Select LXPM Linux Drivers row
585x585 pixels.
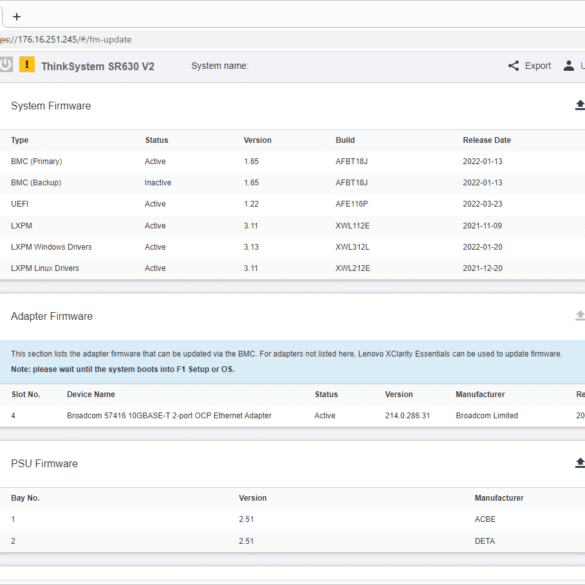(x=292, y=268)
